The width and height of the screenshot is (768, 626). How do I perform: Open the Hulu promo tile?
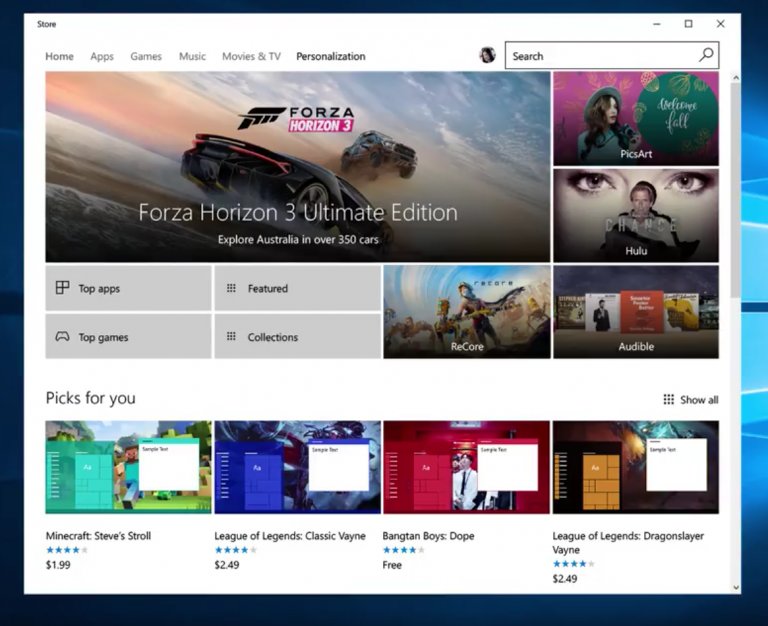(635, 215)
